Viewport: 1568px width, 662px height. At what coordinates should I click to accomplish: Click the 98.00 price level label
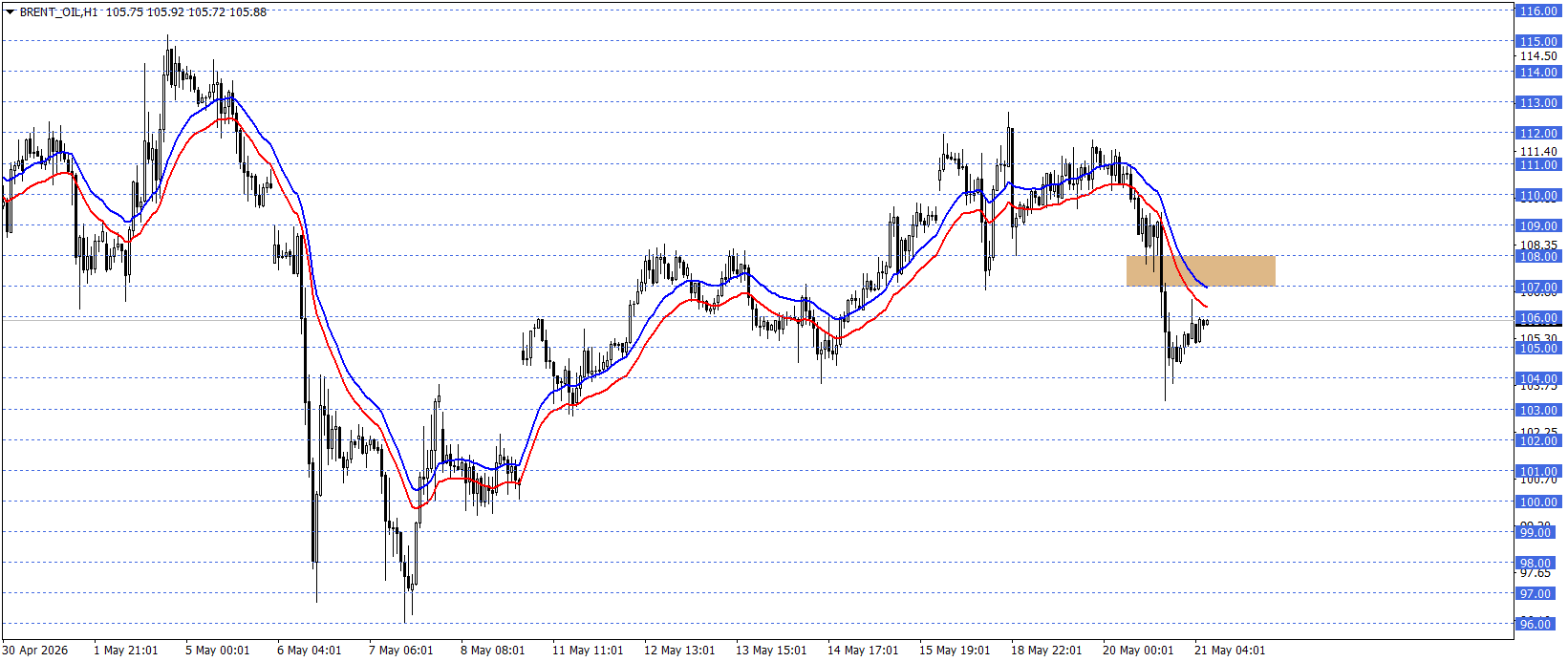pos(1536,564)
